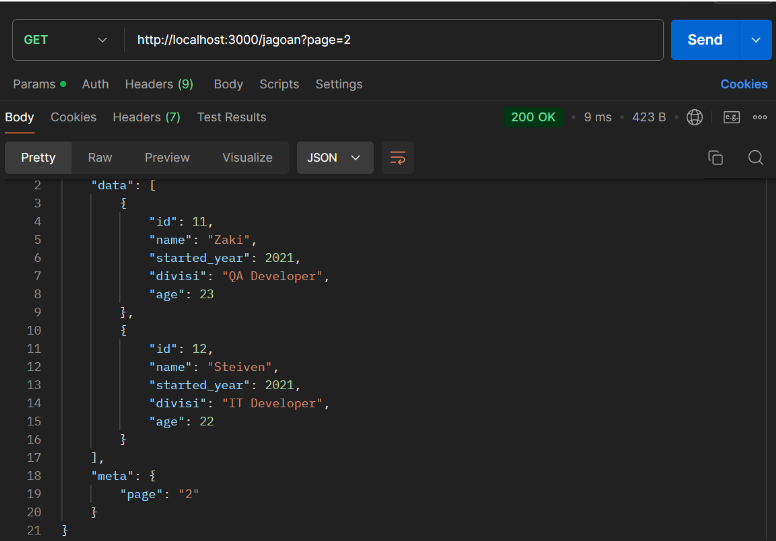The width and height of the screenshot is (776, 541).
Task: Switch to the Visualize view
Action: point(247,158)
